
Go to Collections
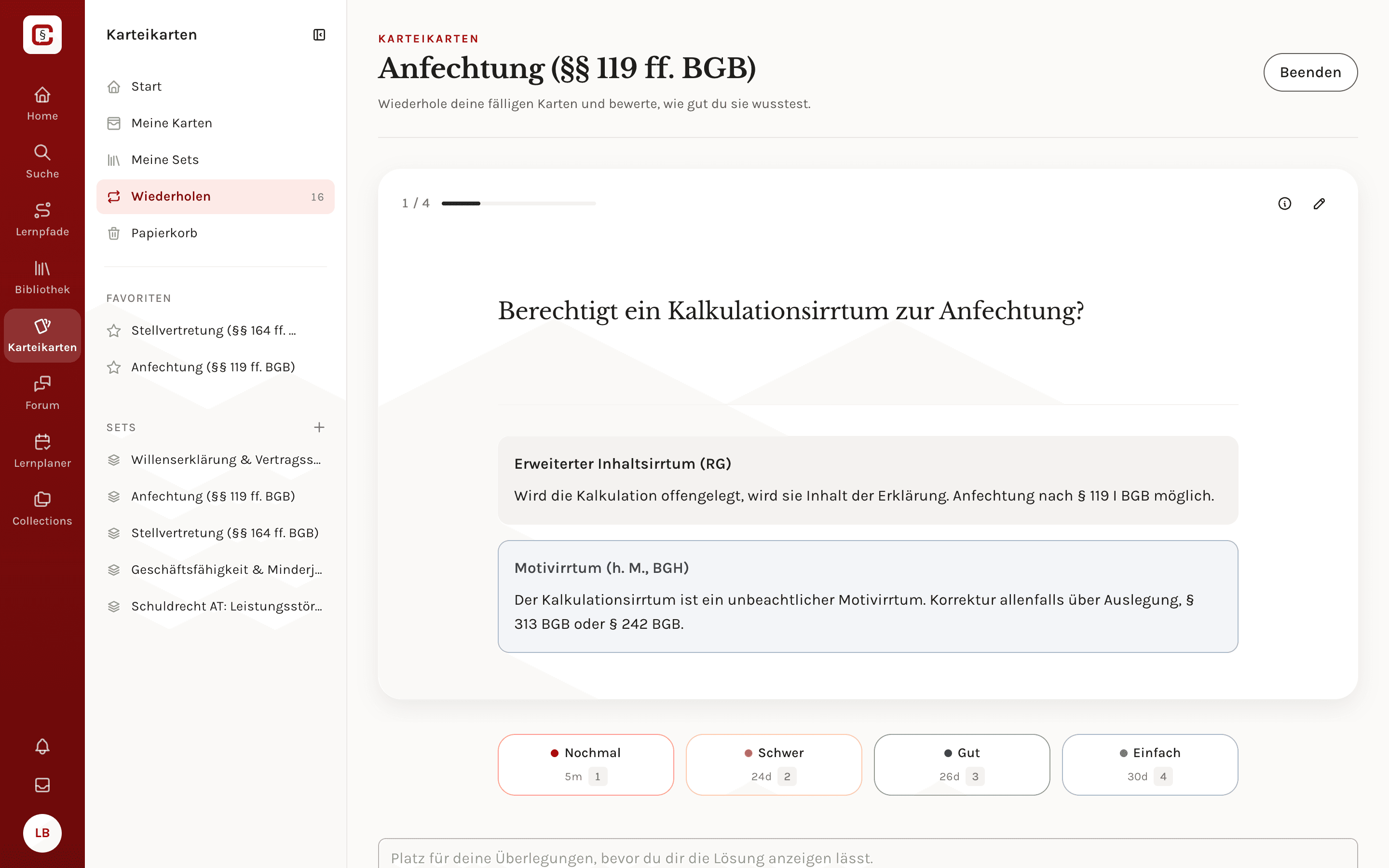(x=42, y=509)
